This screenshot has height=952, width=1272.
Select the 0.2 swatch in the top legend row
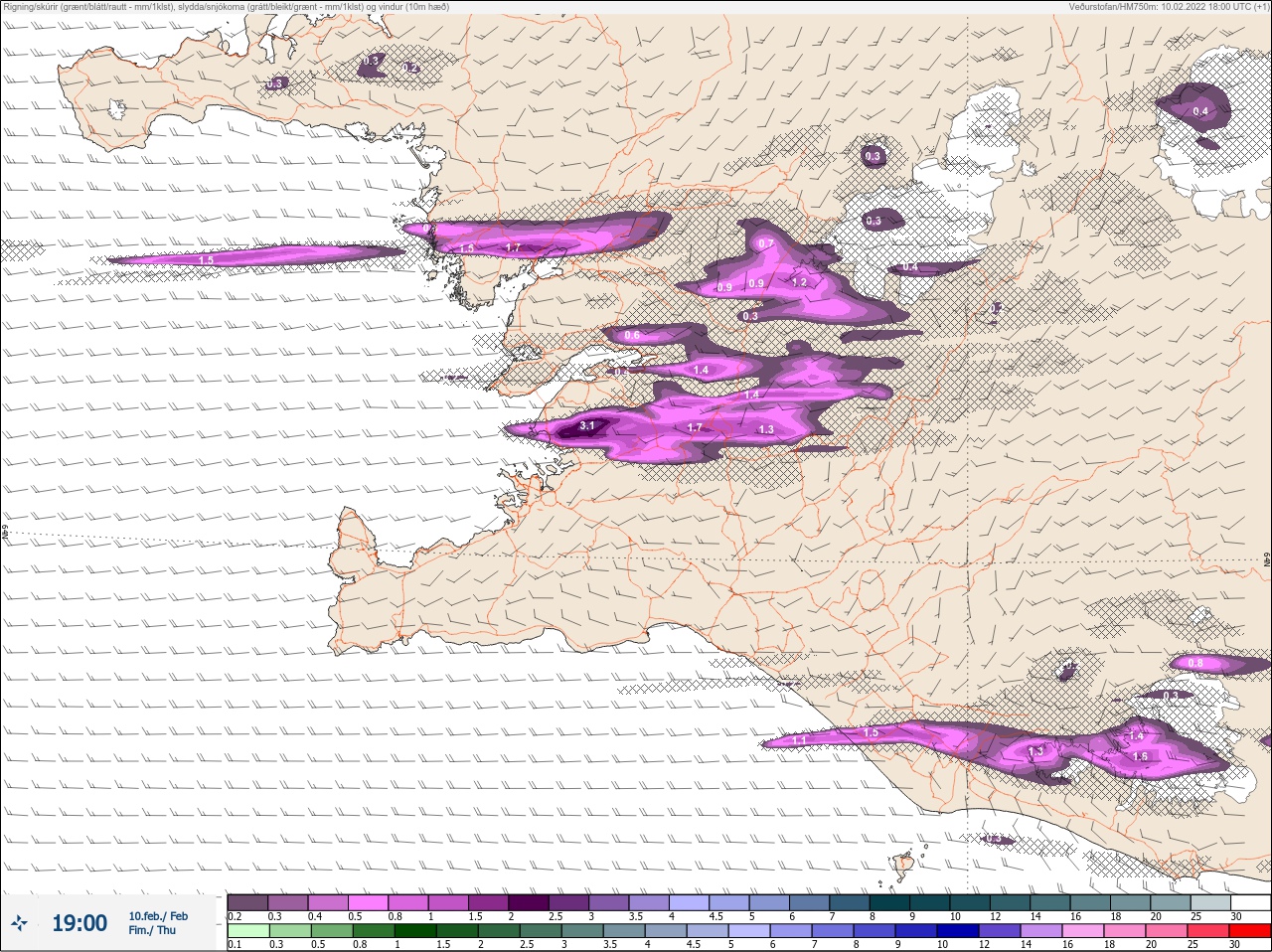tap(247, 902)
